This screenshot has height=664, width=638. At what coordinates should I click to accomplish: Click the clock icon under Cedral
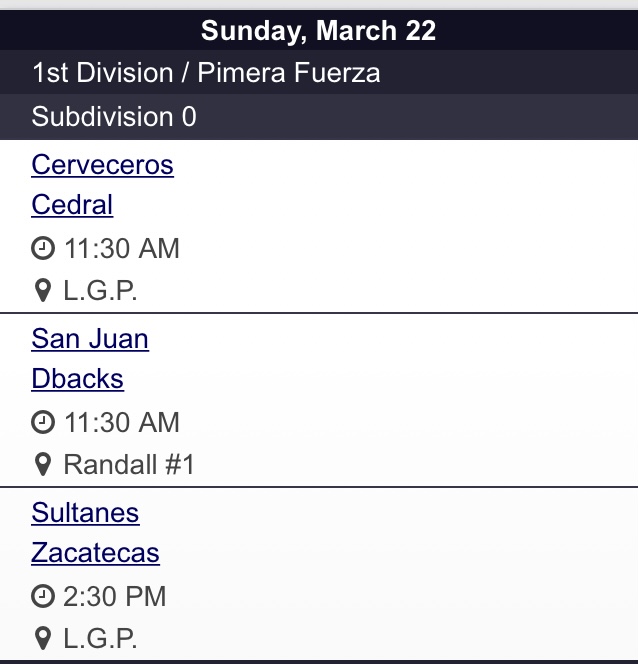click(x=43, y=249)
